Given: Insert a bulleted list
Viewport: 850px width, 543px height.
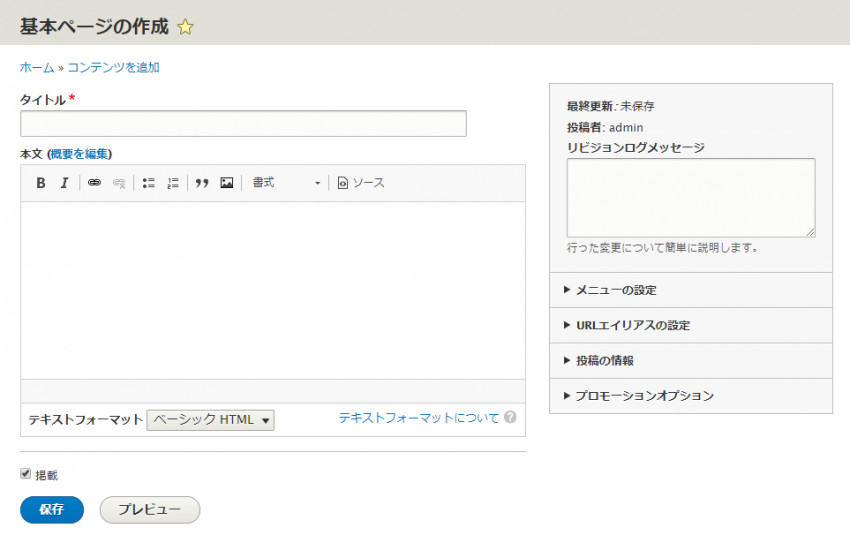Looking at the screenshot, I should [x=149, y=183].
